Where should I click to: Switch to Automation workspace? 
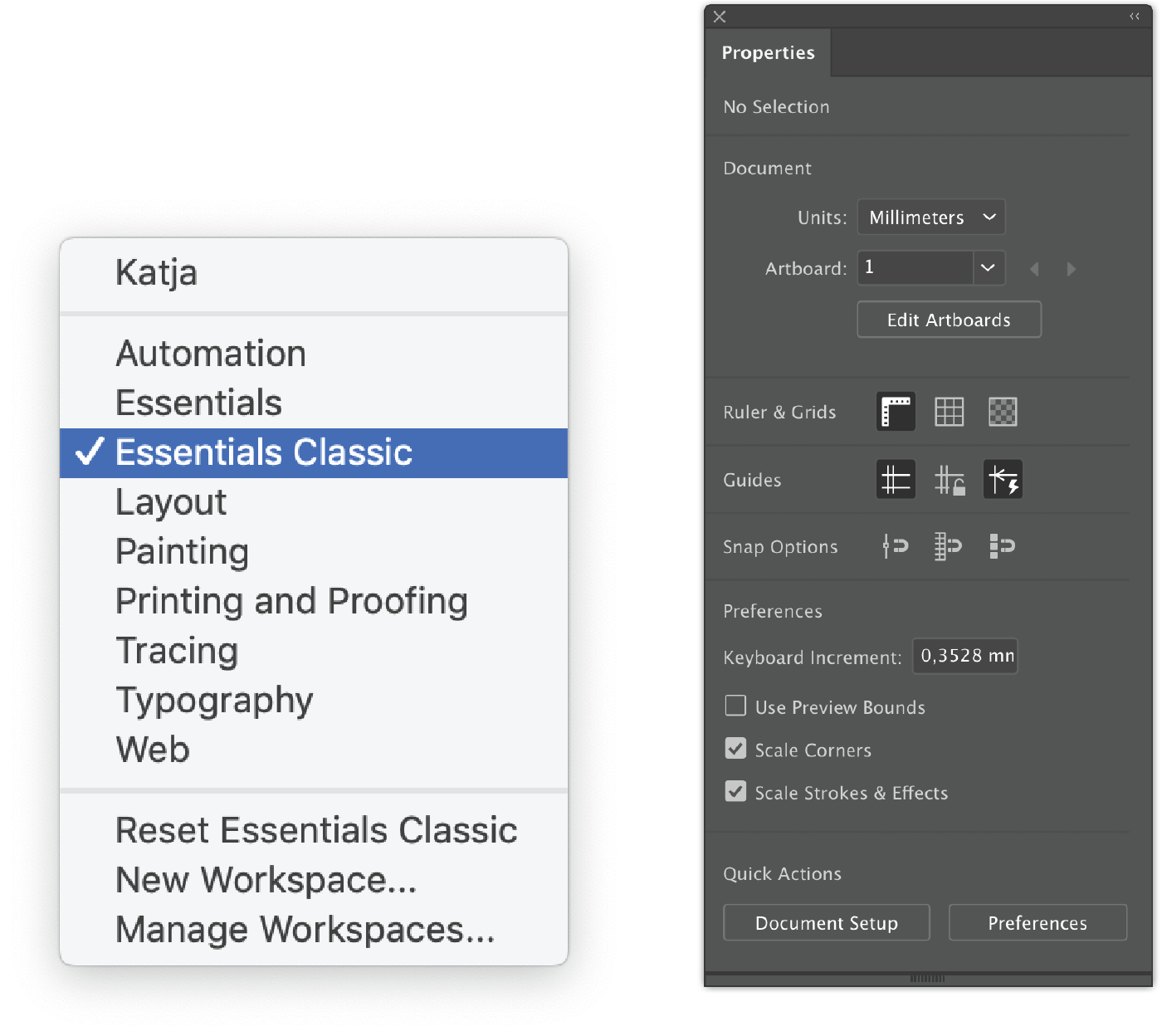pos(314,354)
